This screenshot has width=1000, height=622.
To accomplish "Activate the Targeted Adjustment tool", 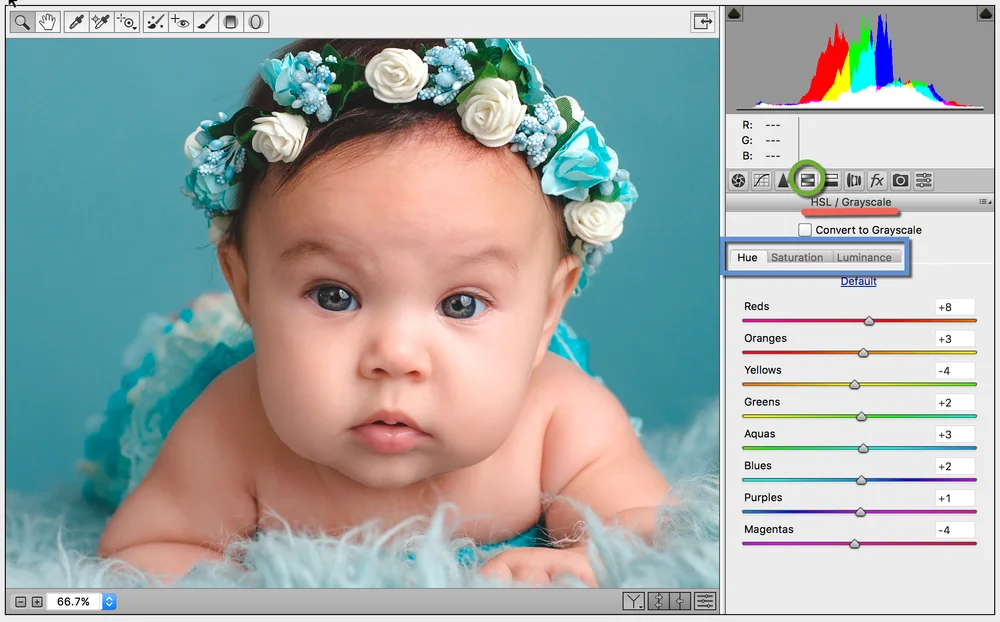I will point(127,21).
